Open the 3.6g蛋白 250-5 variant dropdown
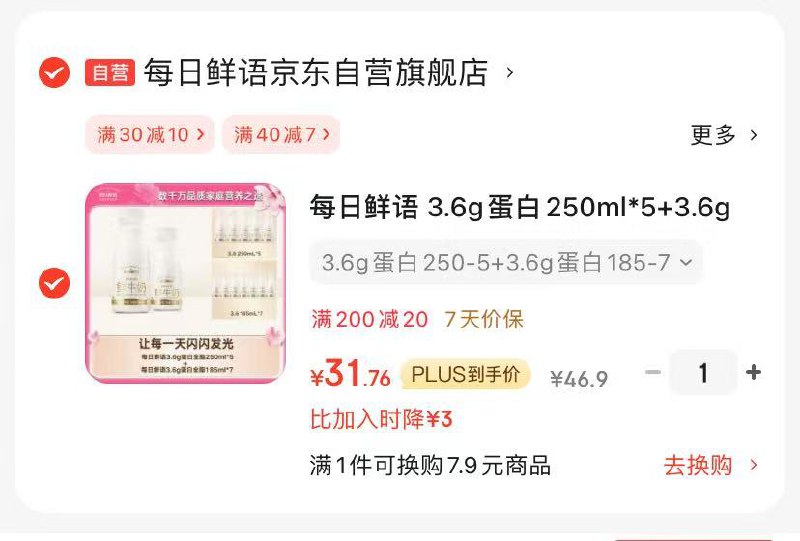Image resolution: width=800 pixels, height=541 pixels. click(506, 262)
